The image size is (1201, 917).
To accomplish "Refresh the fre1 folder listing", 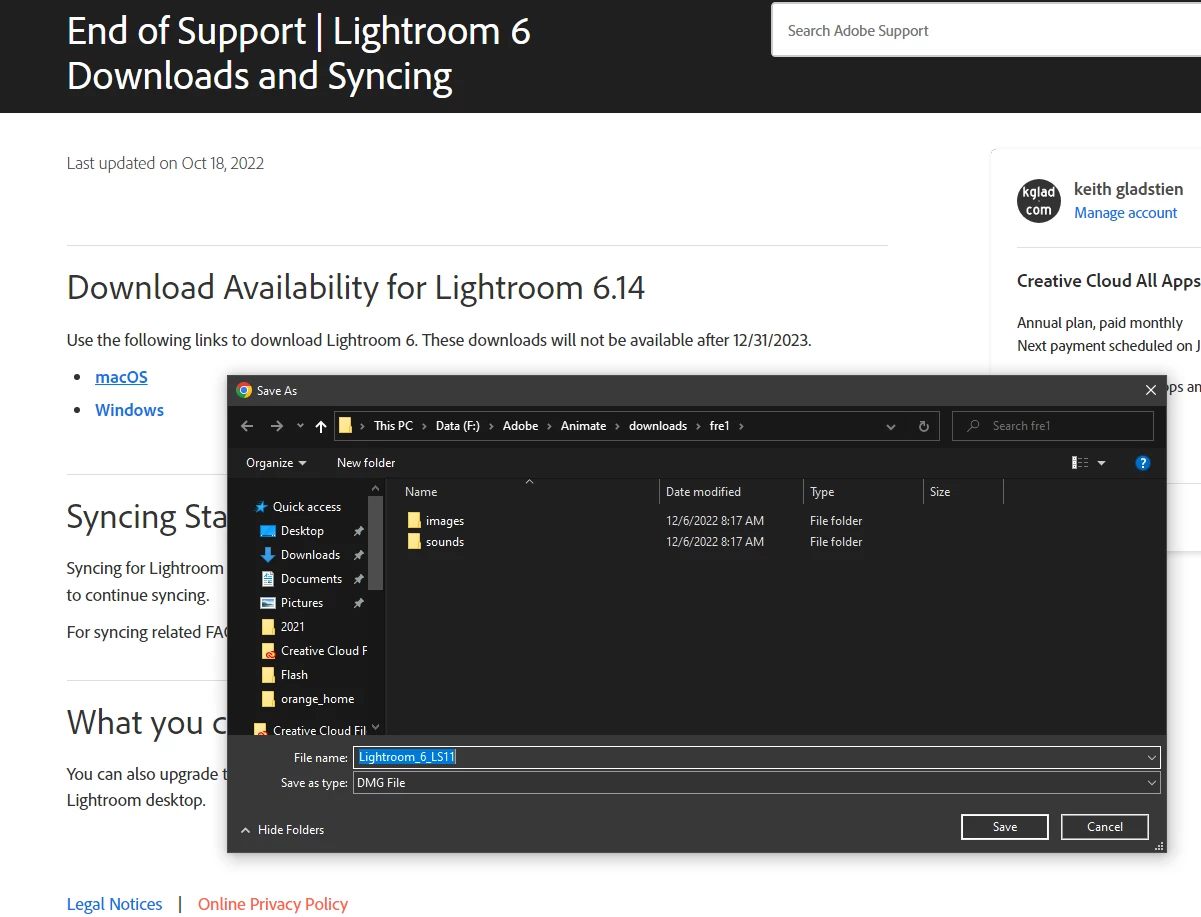I will coord(924,426).
